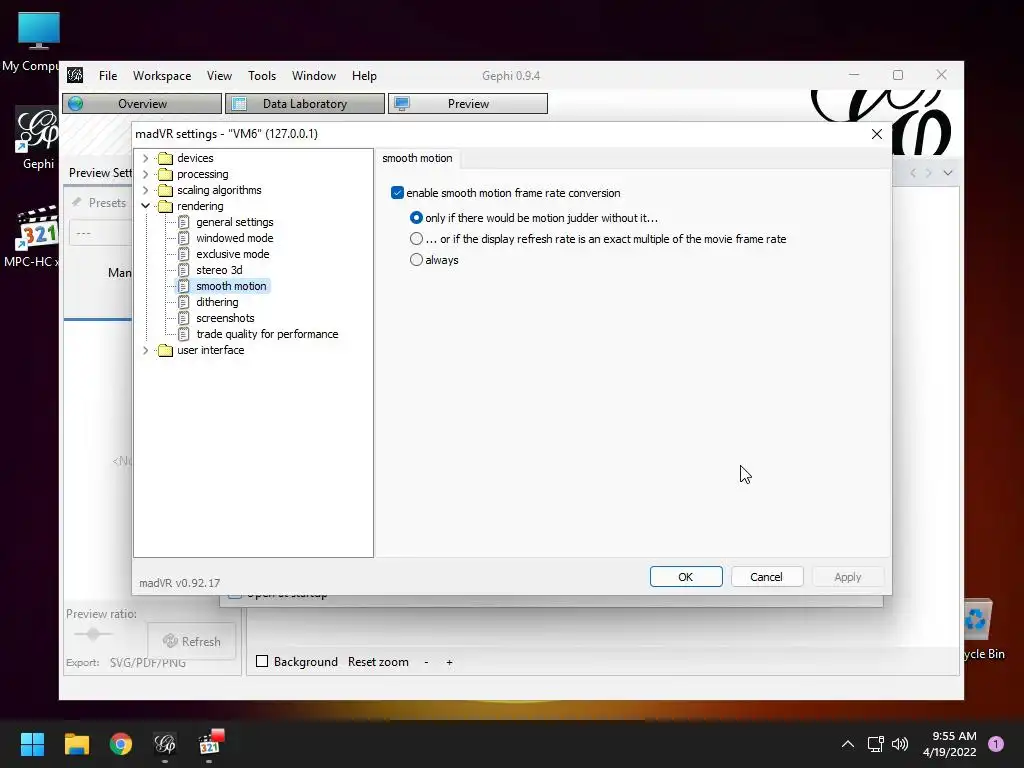Expand the user interface tree node

[146, 350]
